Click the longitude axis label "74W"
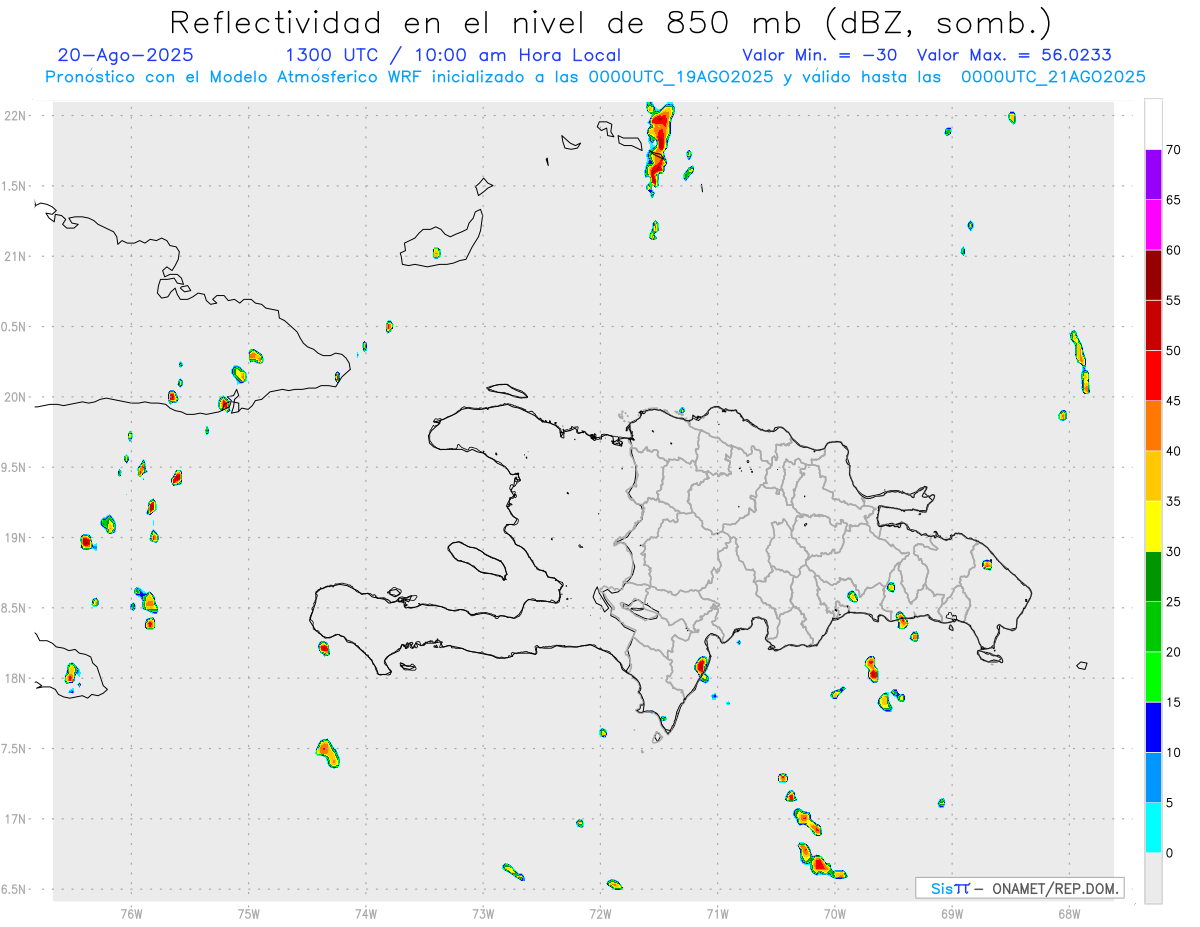The height and width of the screenshot is (927, 1200). [x=366, y=912]
